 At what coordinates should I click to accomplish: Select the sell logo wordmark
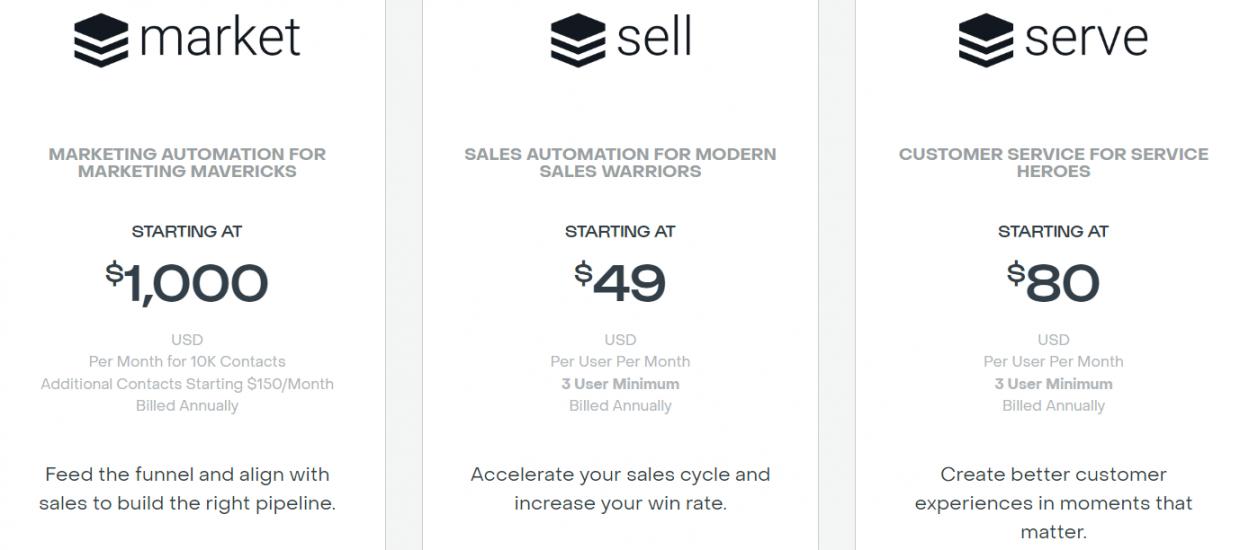coord(654,36)
